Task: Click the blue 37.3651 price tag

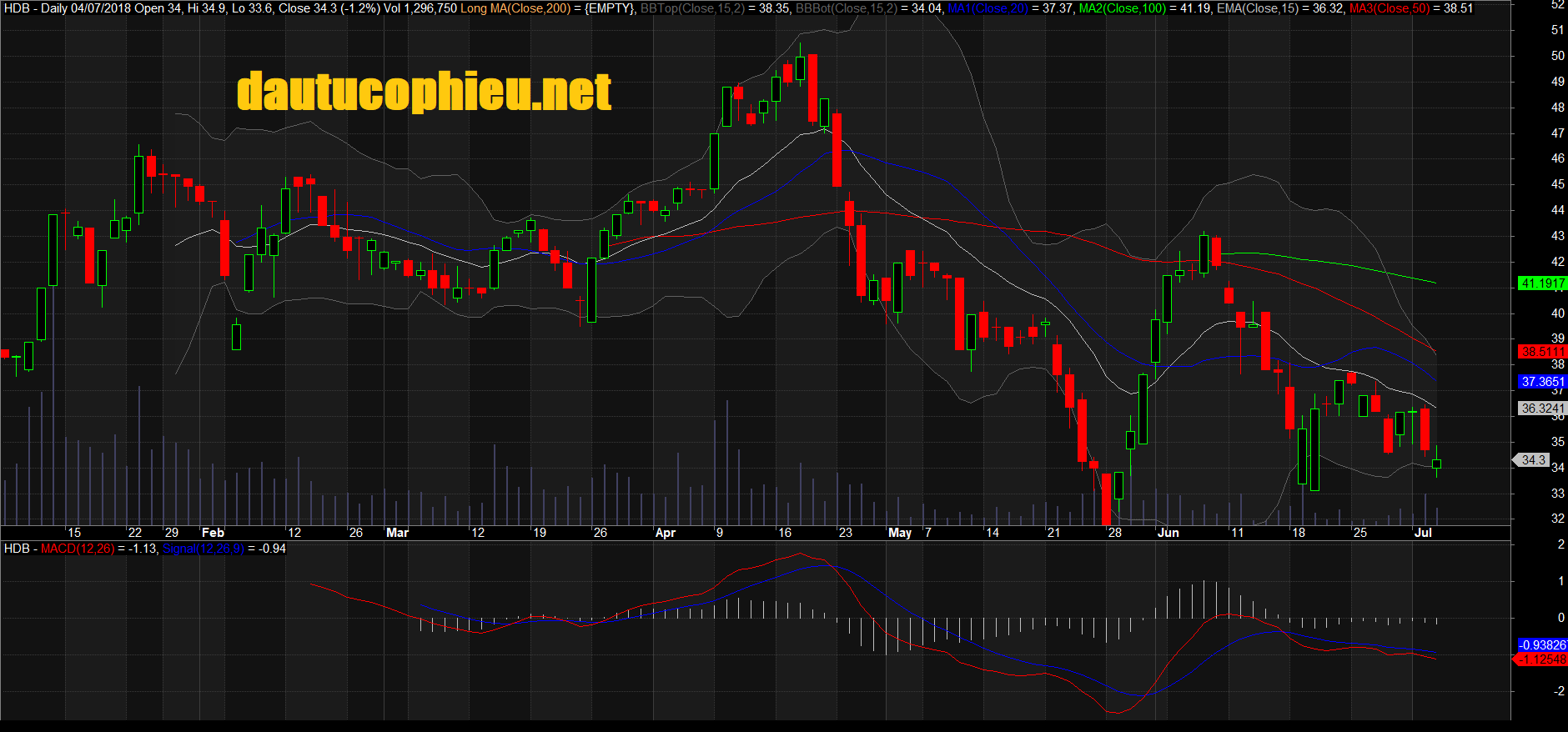Action: click(x=1542, y=382)
